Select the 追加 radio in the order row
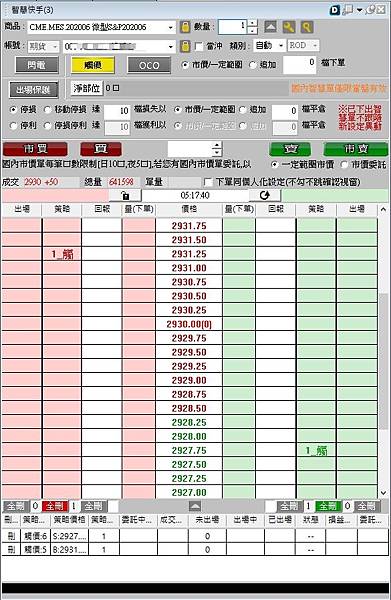391x600 pixels. pyautogui.click(x=253, y=65)
